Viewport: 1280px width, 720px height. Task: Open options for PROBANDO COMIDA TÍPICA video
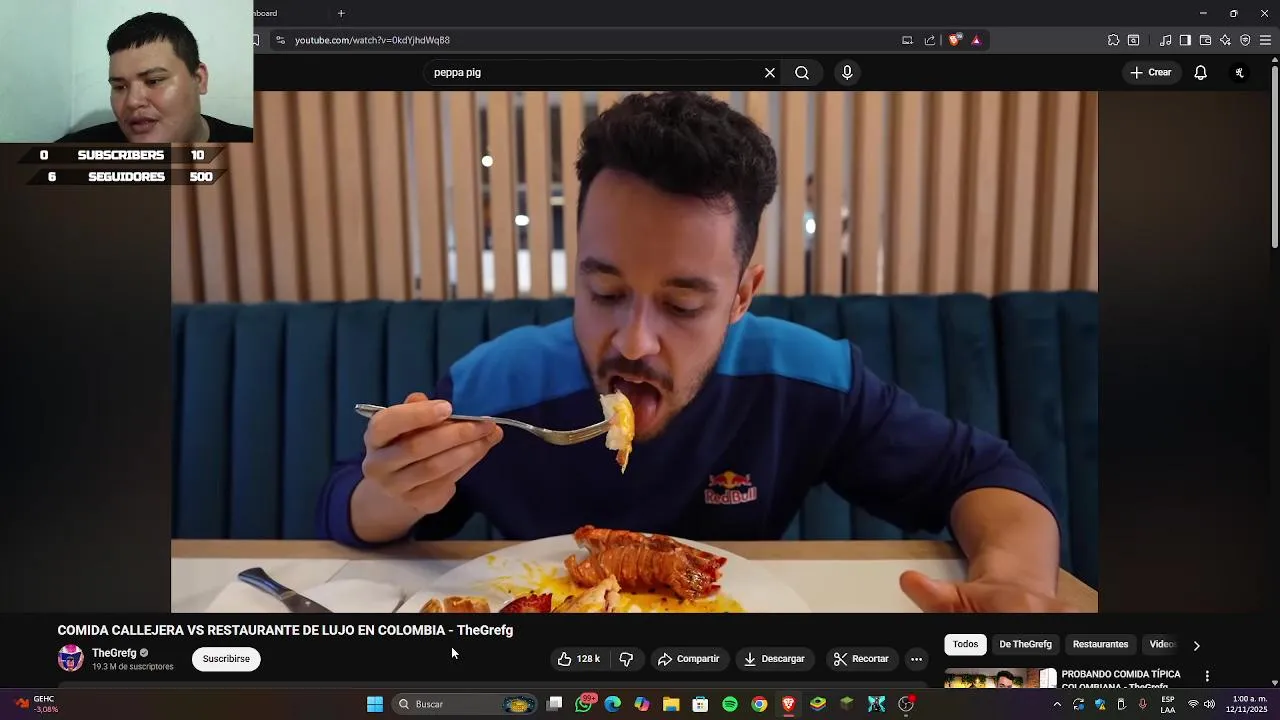click(1207, 676)
